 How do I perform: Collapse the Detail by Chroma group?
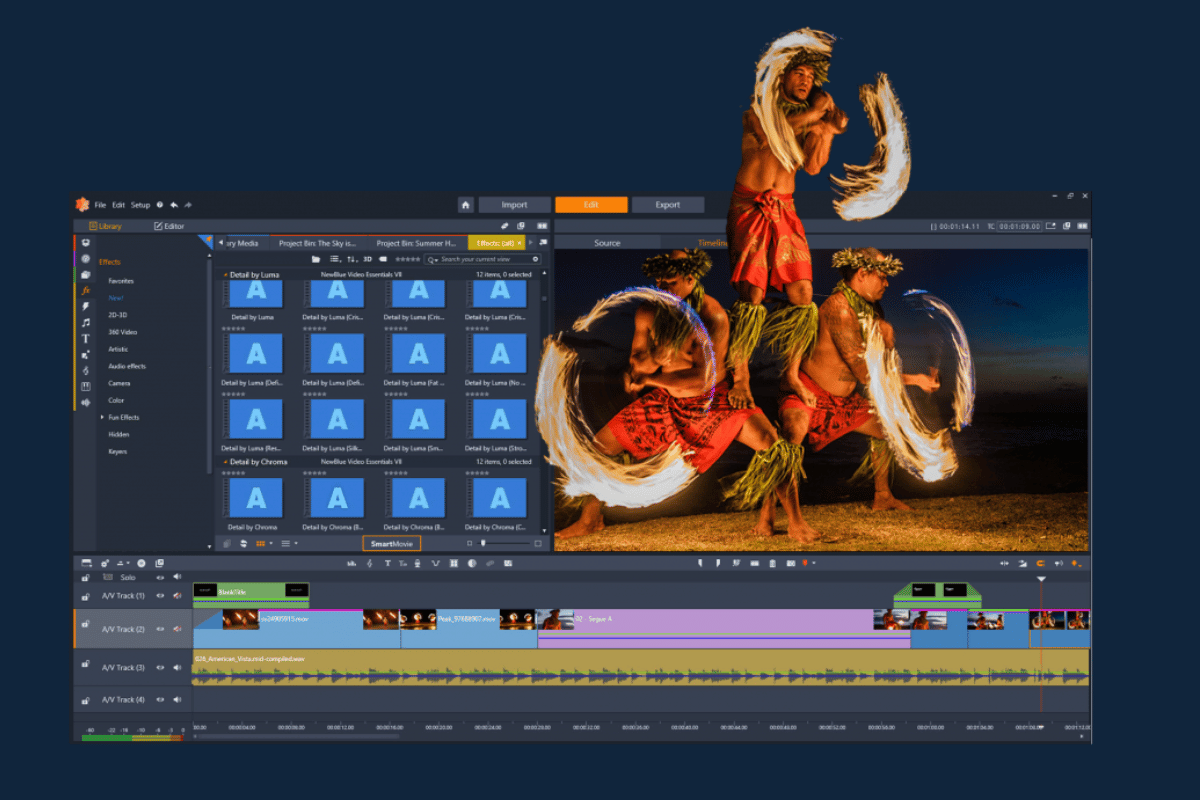tap(225, 462)
